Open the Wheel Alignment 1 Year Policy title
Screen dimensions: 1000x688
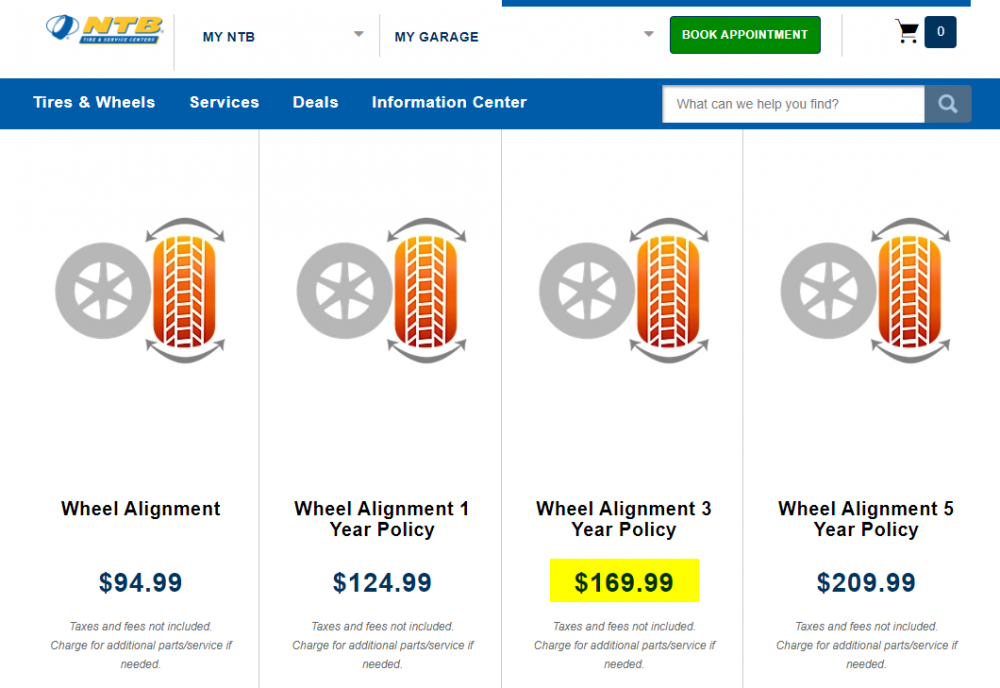tap(382, 519)
